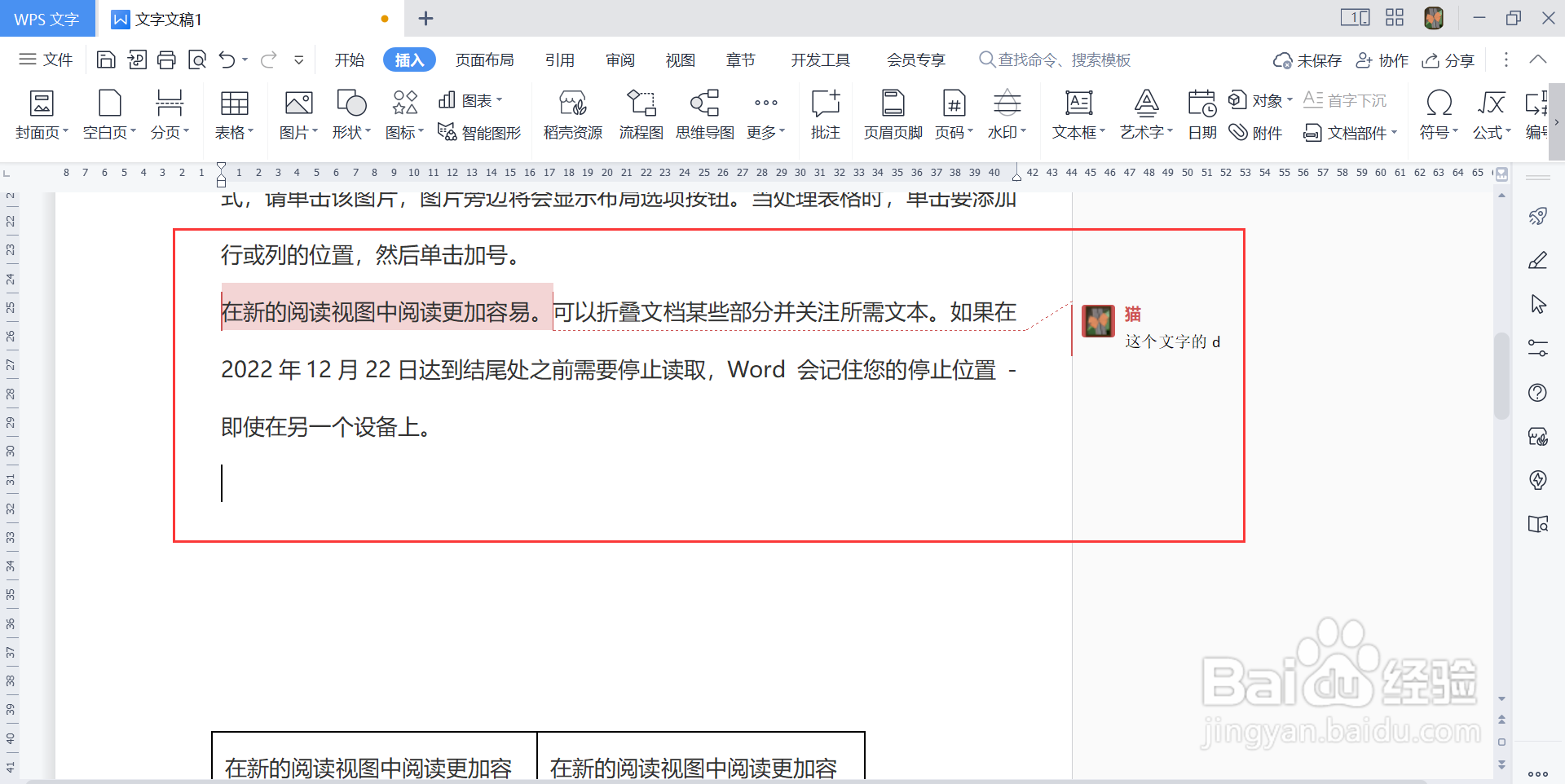This screenshot has height=784, width=1565.
Task: Insert a 流程图 flowchart
Action: [641, 114]
